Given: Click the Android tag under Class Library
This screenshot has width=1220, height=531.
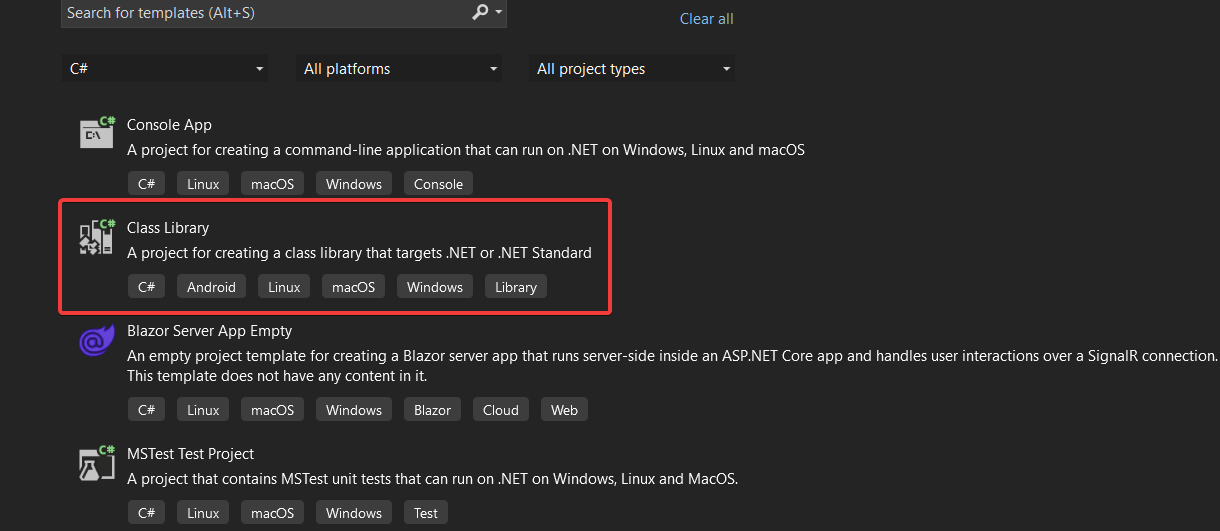Looking at the screenshot, I should click(212, 287).
